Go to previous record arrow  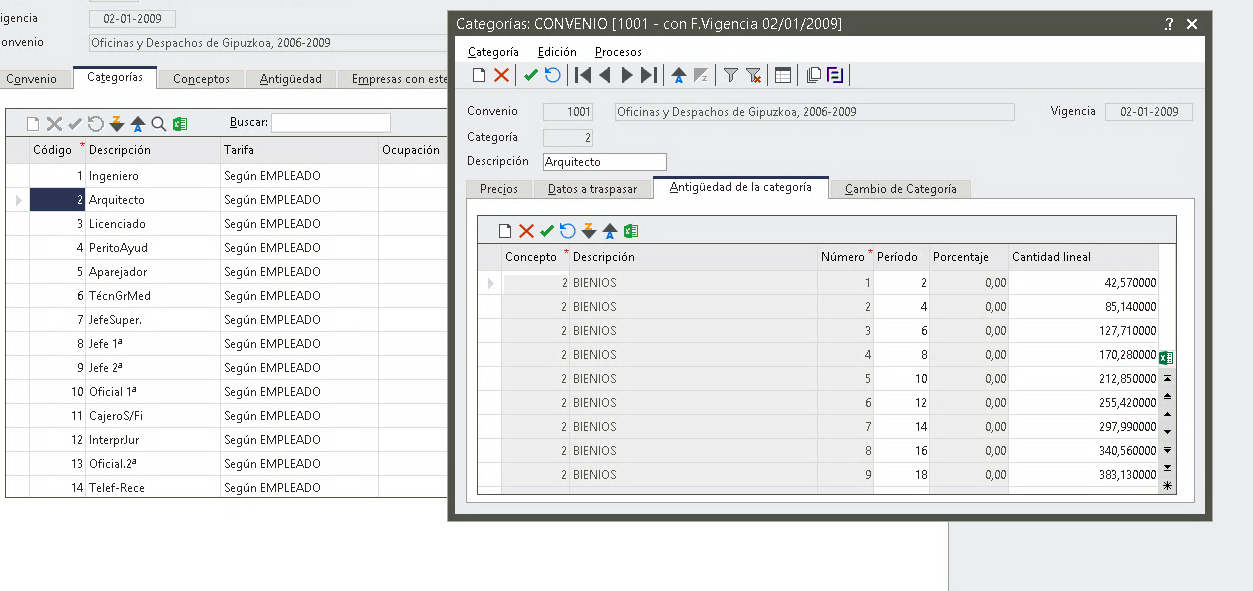pyautogui.click(x=605, y=75)
